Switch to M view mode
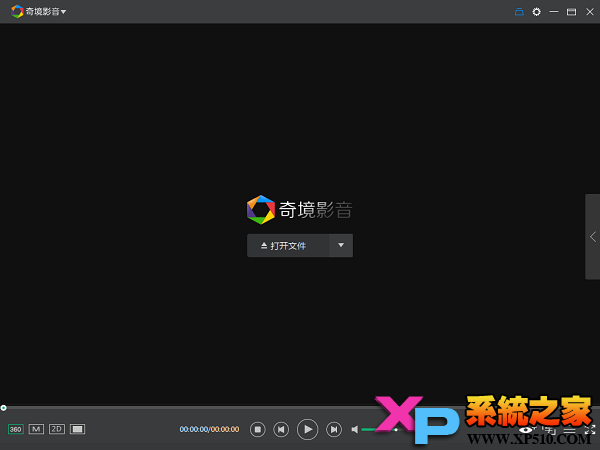Image resolution: width=600 pixels, height=450 pixels. point(36,429)
